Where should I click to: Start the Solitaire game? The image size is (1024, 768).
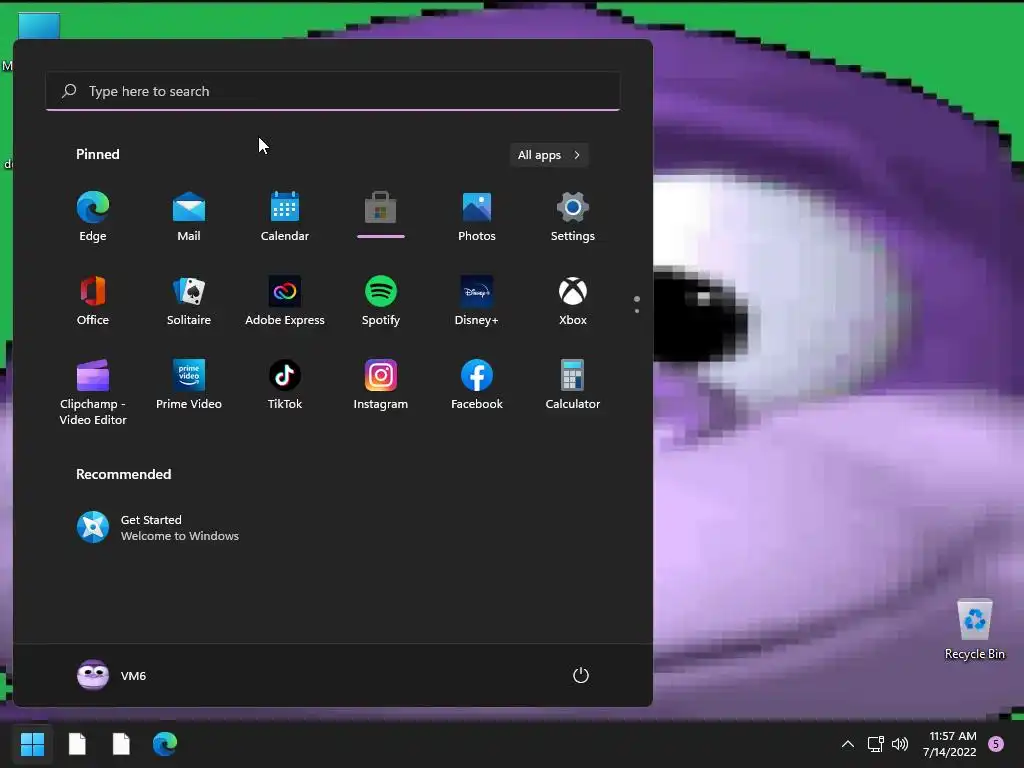pyautogui.click(x=189, y=300)
